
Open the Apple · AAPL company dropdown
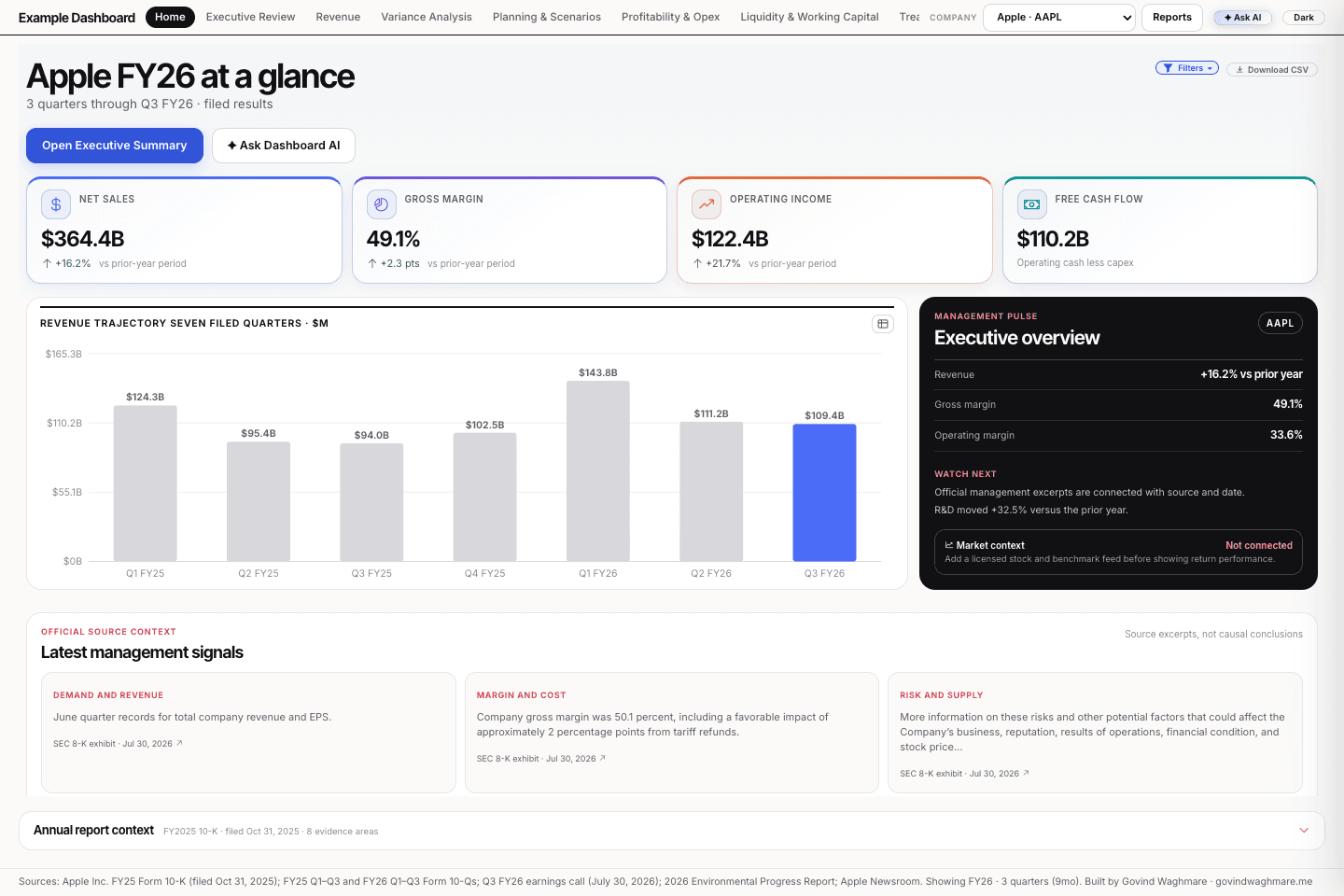pyautogui.click(x=1059, y=17)
